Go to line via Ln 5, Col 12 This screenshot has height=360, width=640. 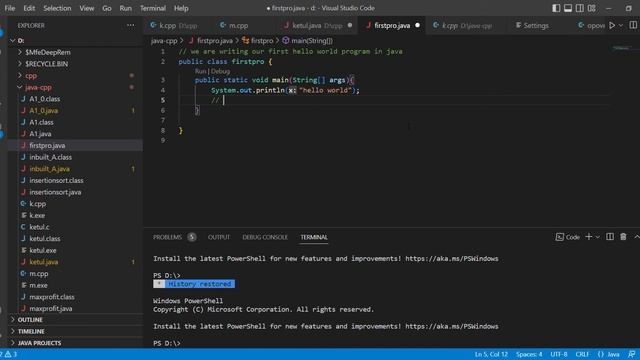tap(491, 354)
